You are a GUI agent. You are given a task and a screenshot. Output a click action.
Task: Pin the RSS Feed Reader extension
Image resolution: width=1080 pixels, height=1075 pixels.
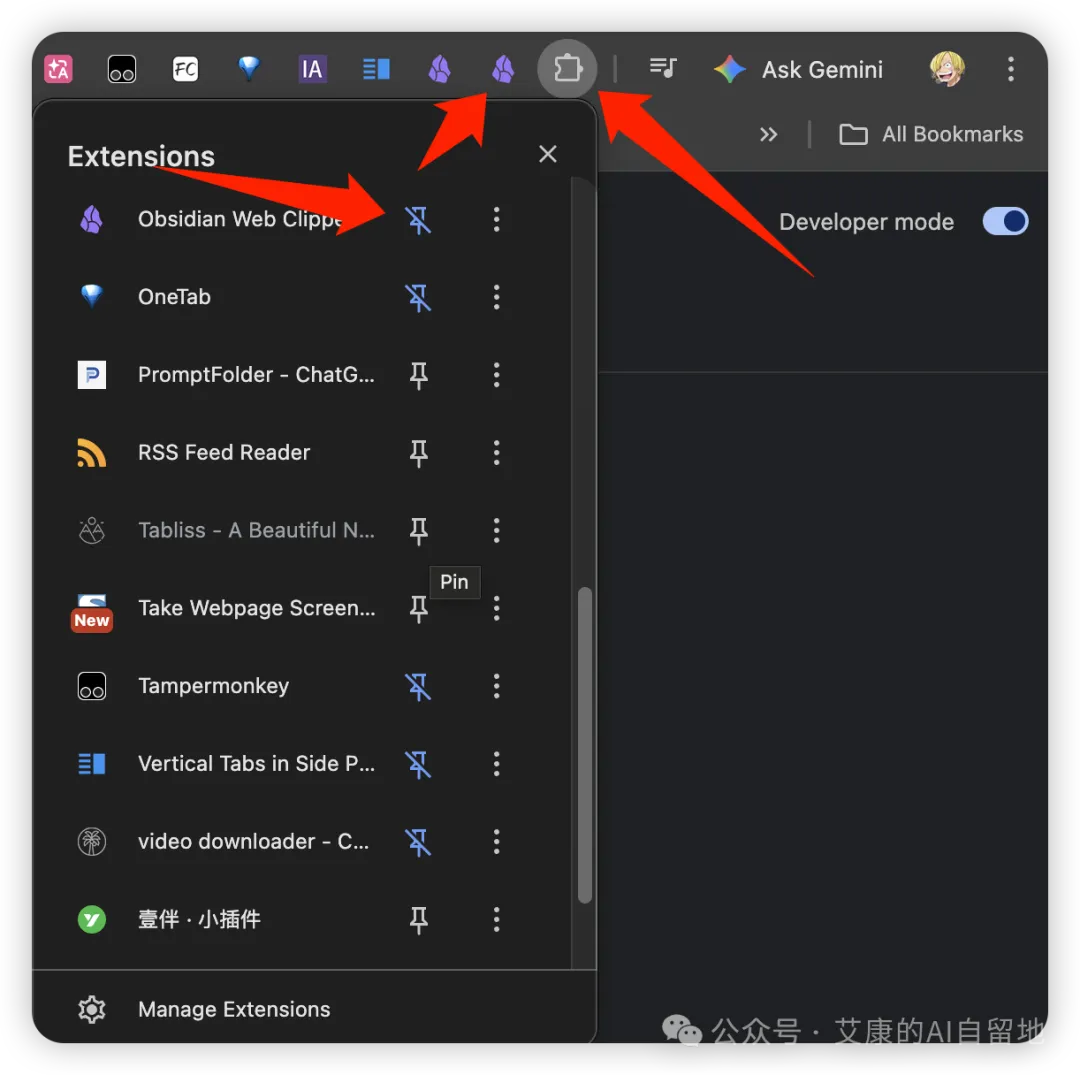[x=419, y=453]
